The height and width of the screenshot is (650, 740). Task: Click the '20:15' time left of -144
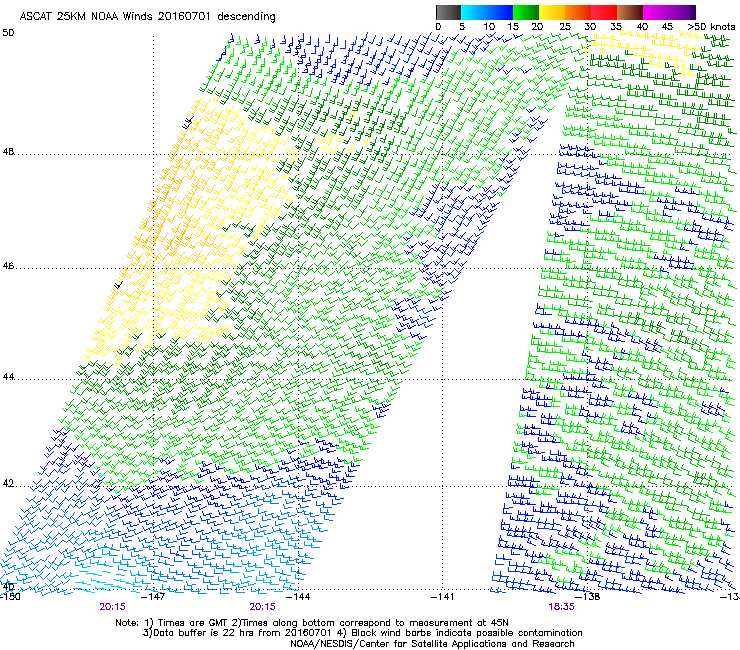pyautogui.click(x=262, y=607)
